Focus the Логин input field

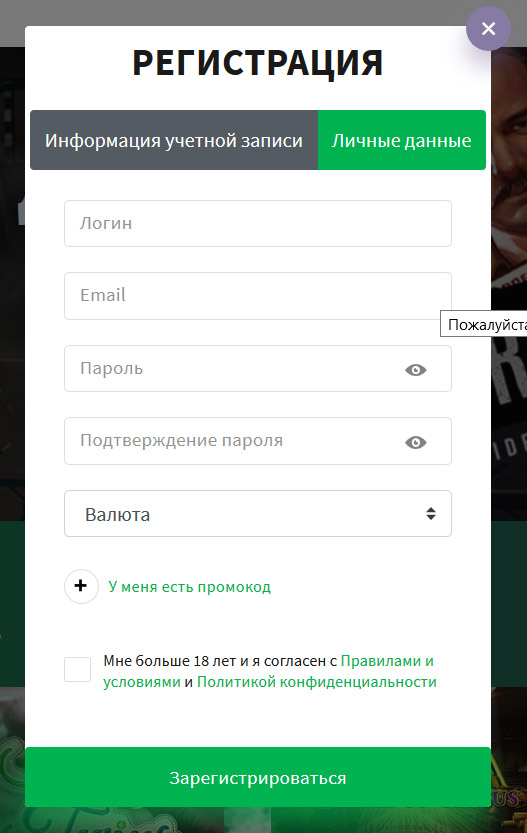coord(258,223)
